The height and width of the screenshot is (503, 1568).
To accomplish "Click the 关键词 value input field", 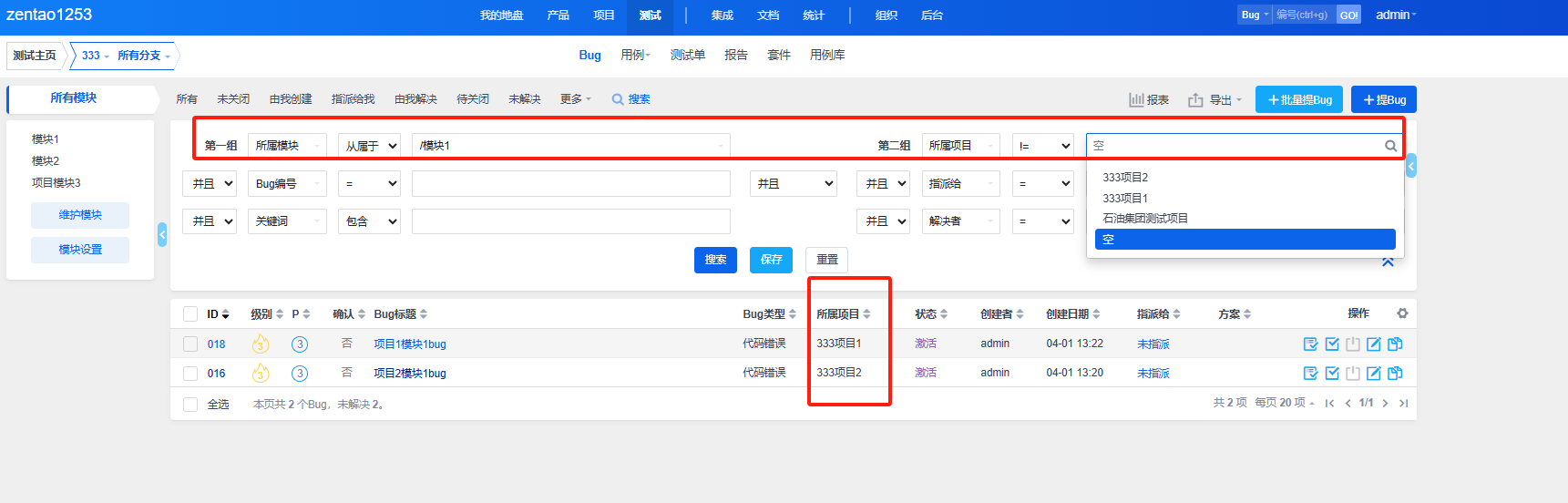I will 570,221.
